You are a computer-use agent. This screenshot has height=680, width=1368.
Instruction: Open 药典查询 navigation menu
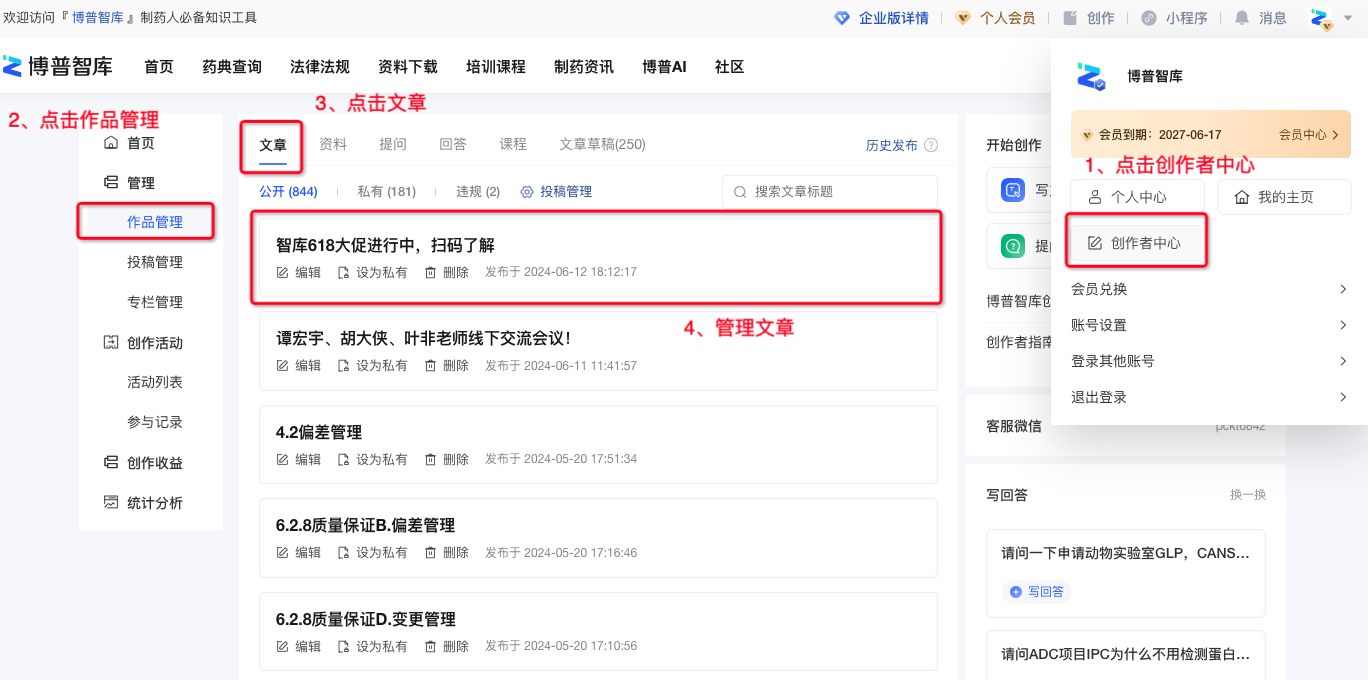(x=232, y=67)
